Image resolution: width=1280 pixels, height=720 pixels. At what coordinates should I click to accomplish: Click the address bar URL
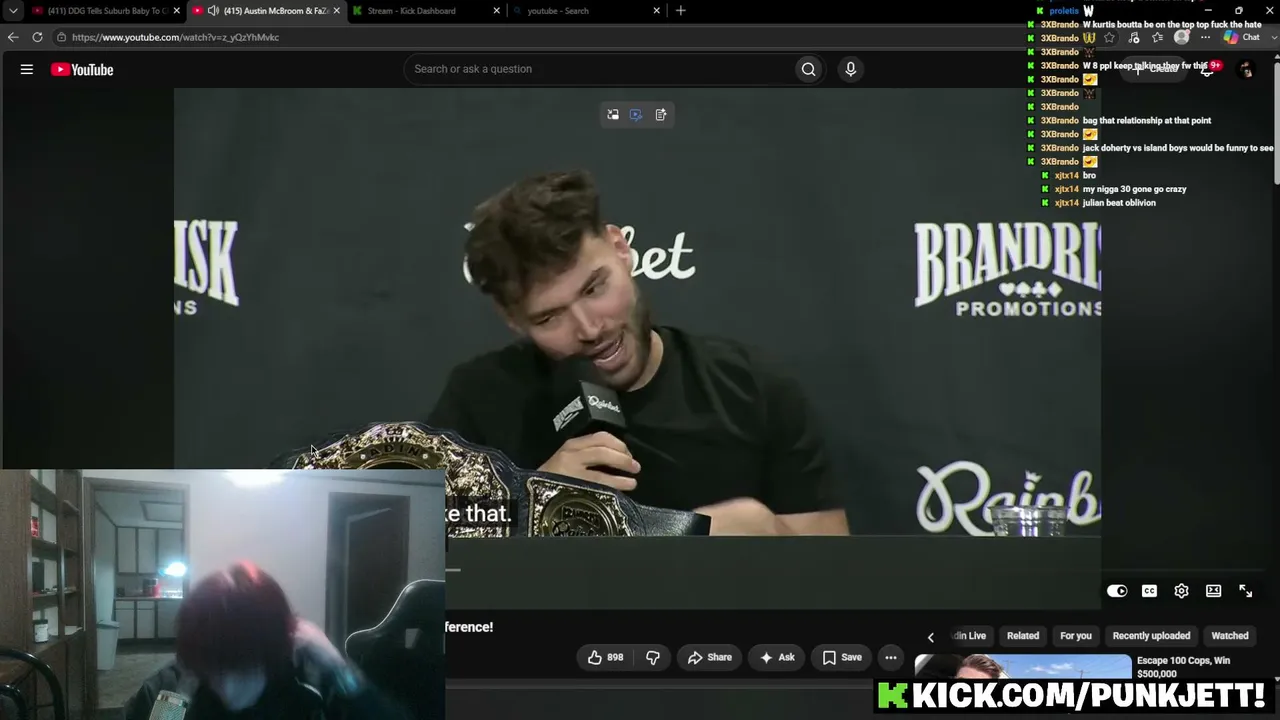pyautogui.click(x=175, y=37)
